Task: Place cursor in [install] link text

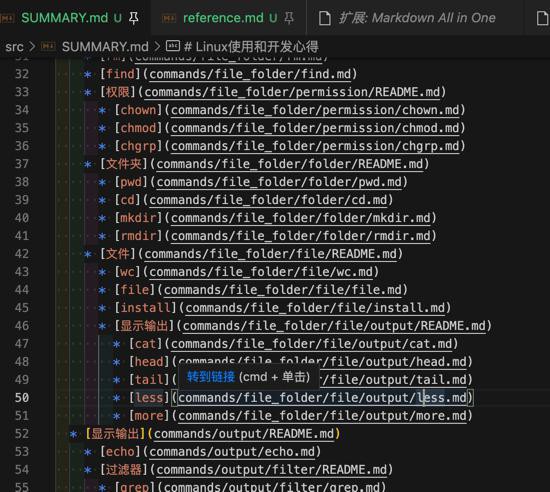Action: point(146,308)
